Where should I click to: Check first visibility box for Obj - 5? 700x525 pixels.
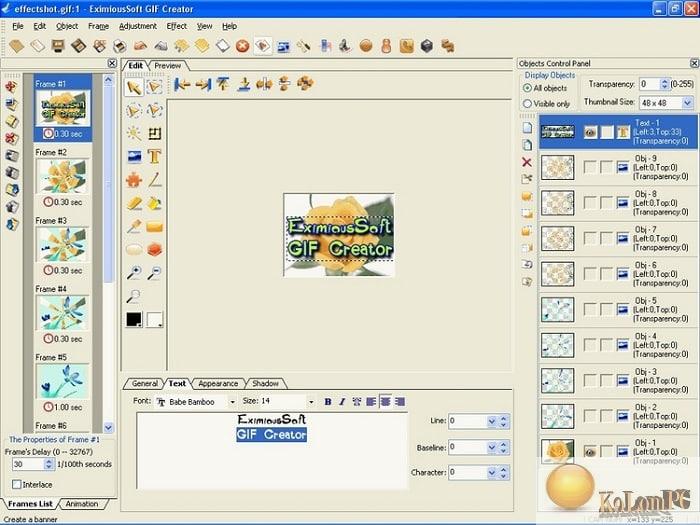pos(590,309)
